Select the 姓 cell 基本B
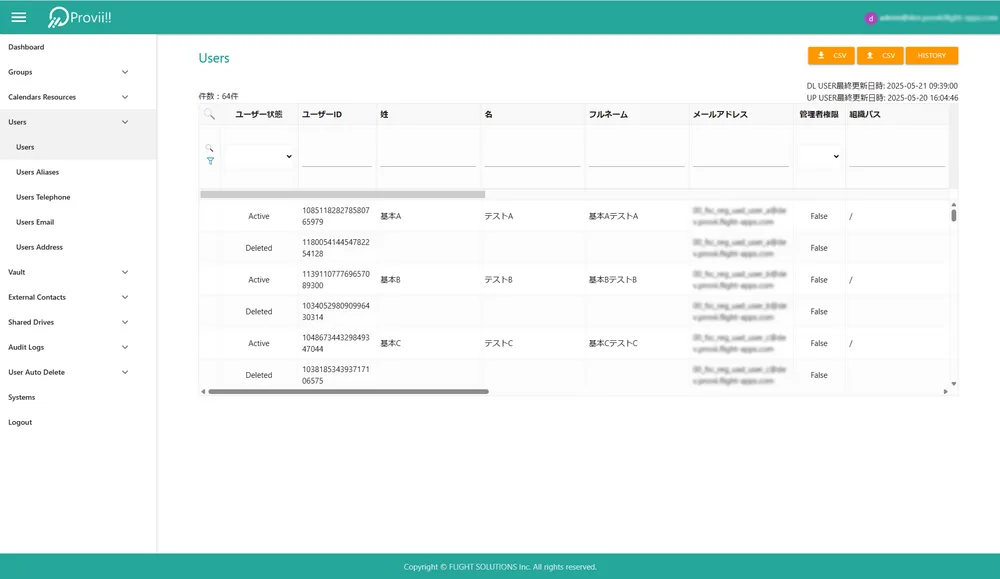Image resolution: width=1000 pixels, height=579 pixels. (x=390, y=280)
